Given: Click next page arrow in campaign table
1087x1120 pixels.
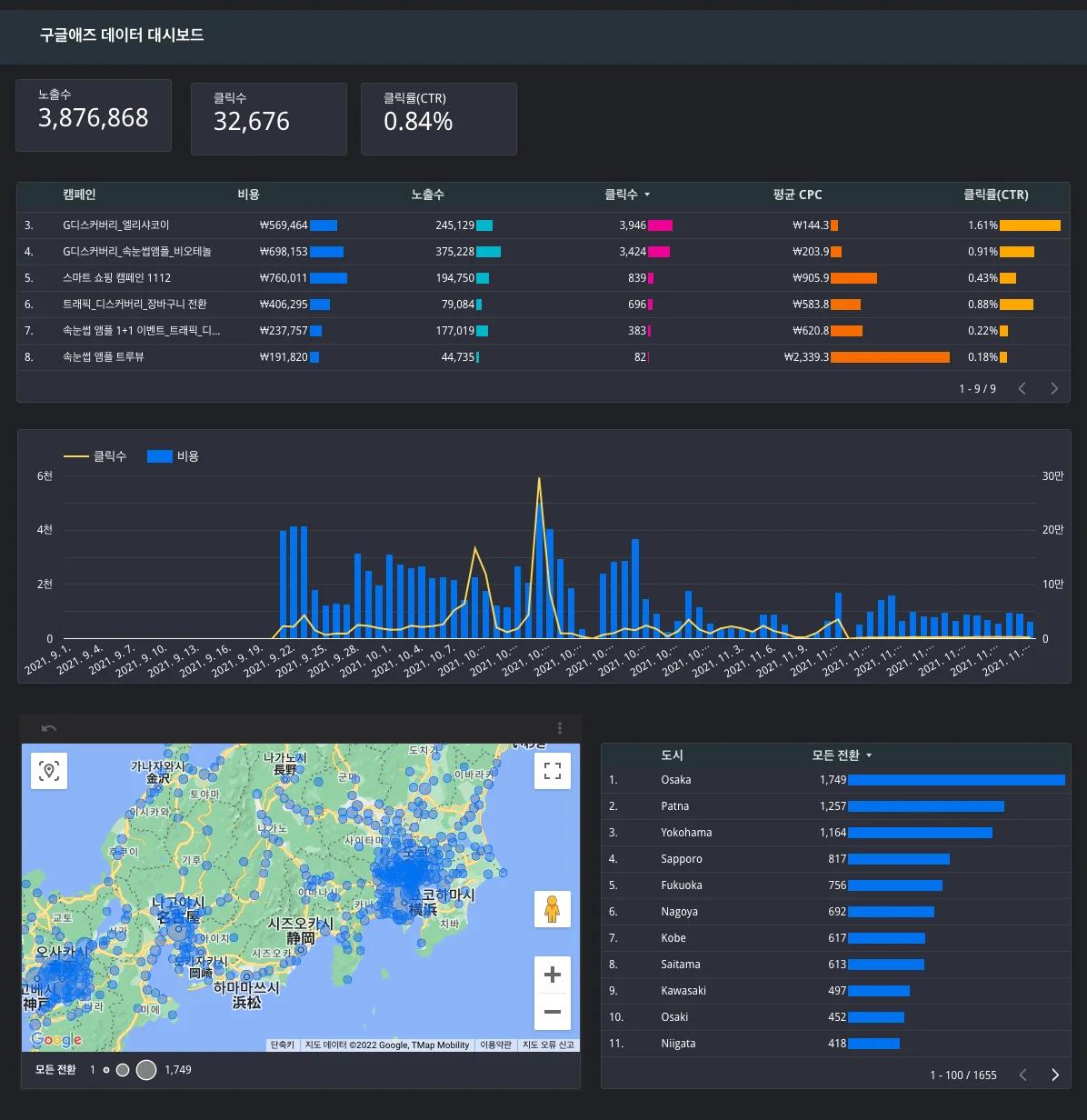Looking at the screenshot, I should [x=1054, y=388].
